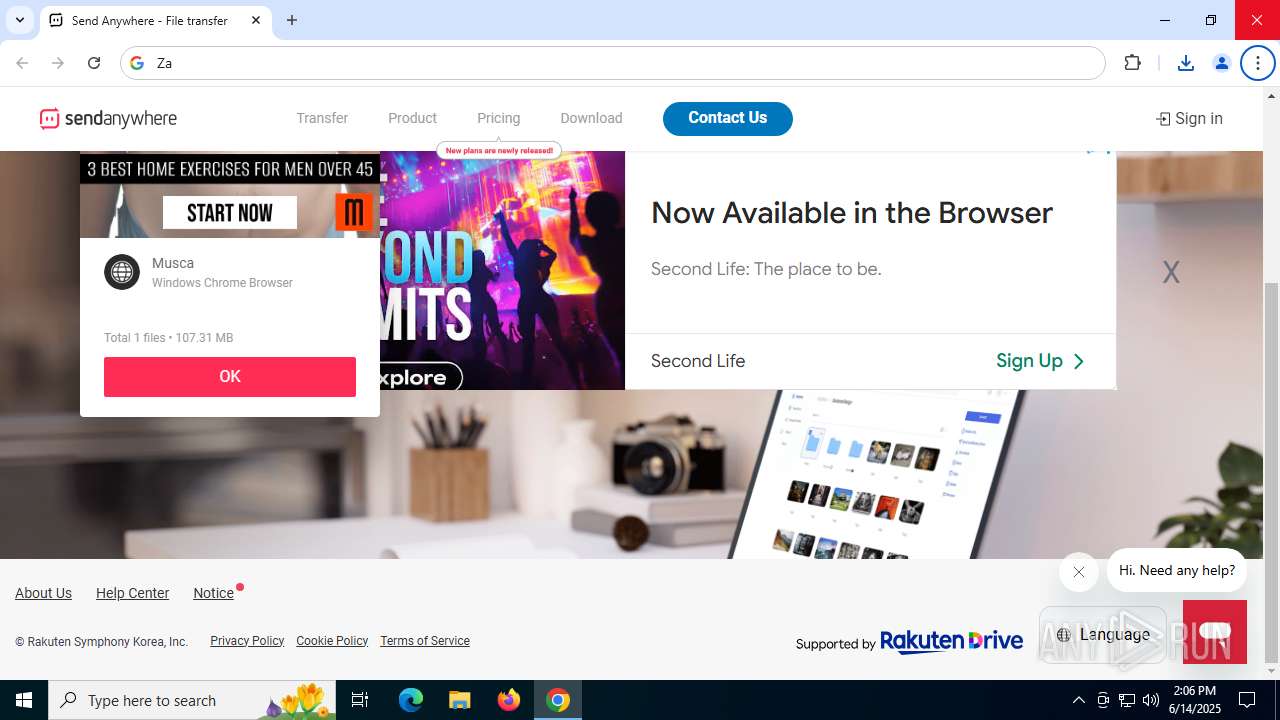Image resolution: width=1280 pixels, height=720 pixels.
Task: Open the red chat widget button
Action: point(1214,631)
